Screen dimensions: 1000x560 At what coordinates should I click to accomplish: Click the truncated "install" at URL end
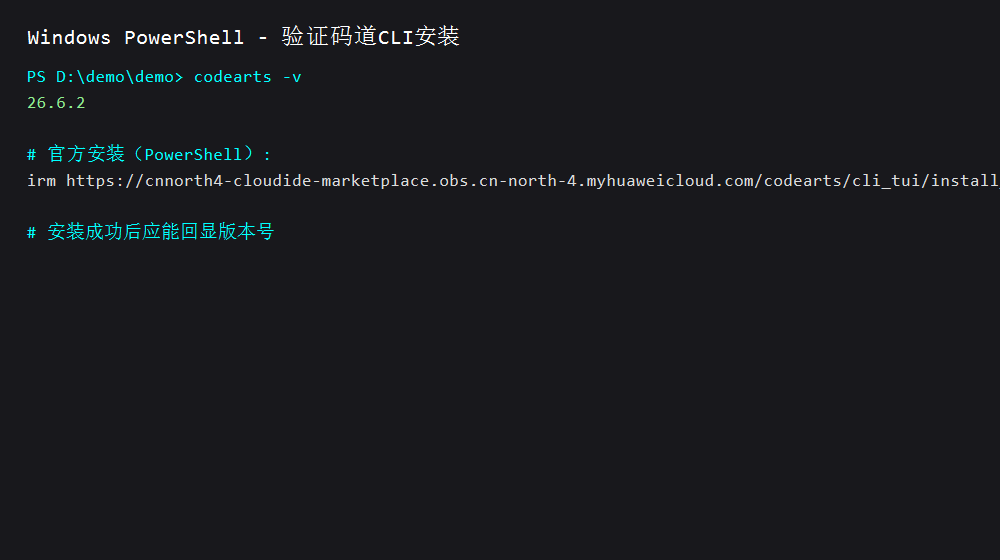tap(965, 181)
